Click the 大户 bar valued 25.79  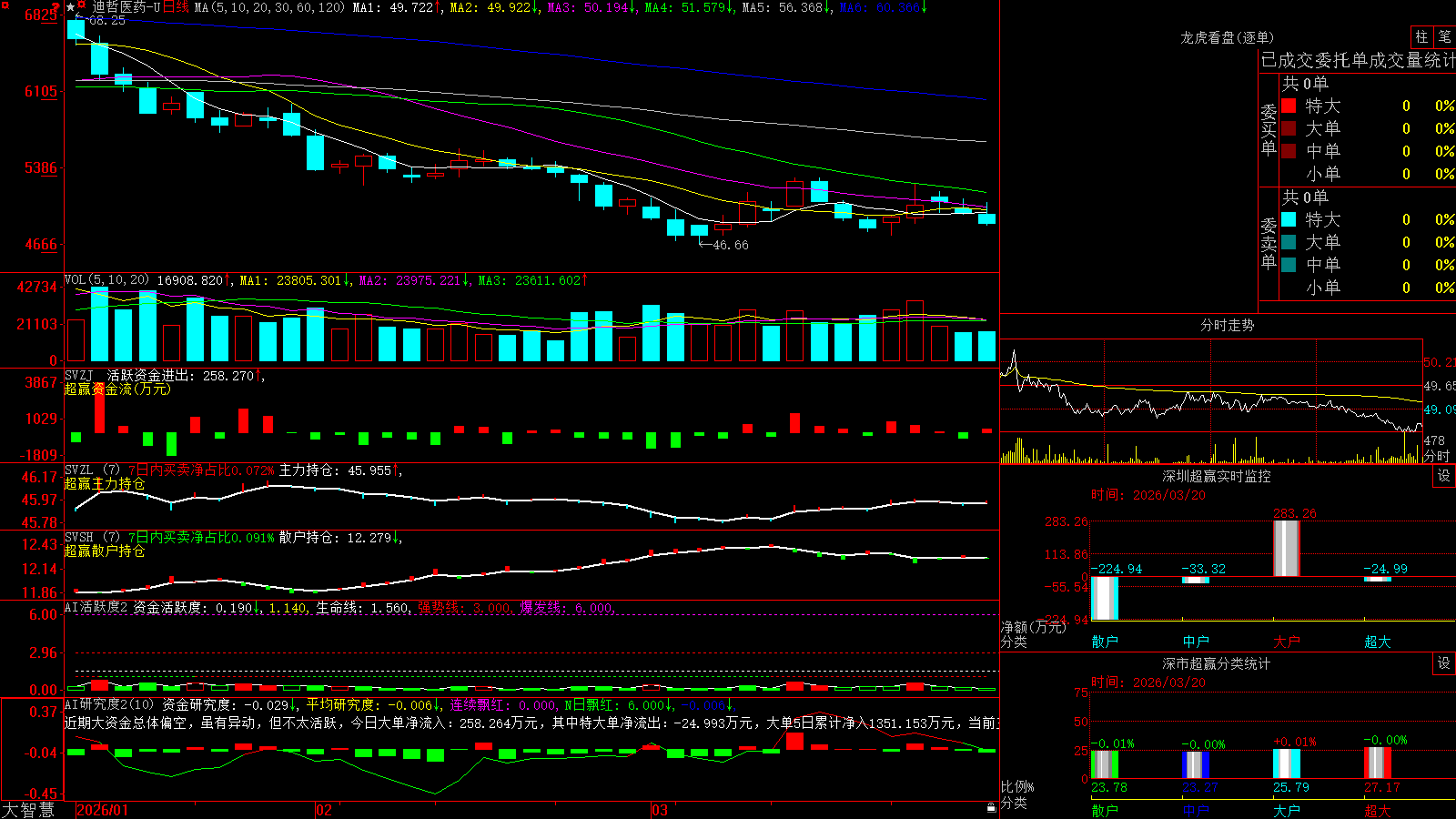tap(1287, 764)
